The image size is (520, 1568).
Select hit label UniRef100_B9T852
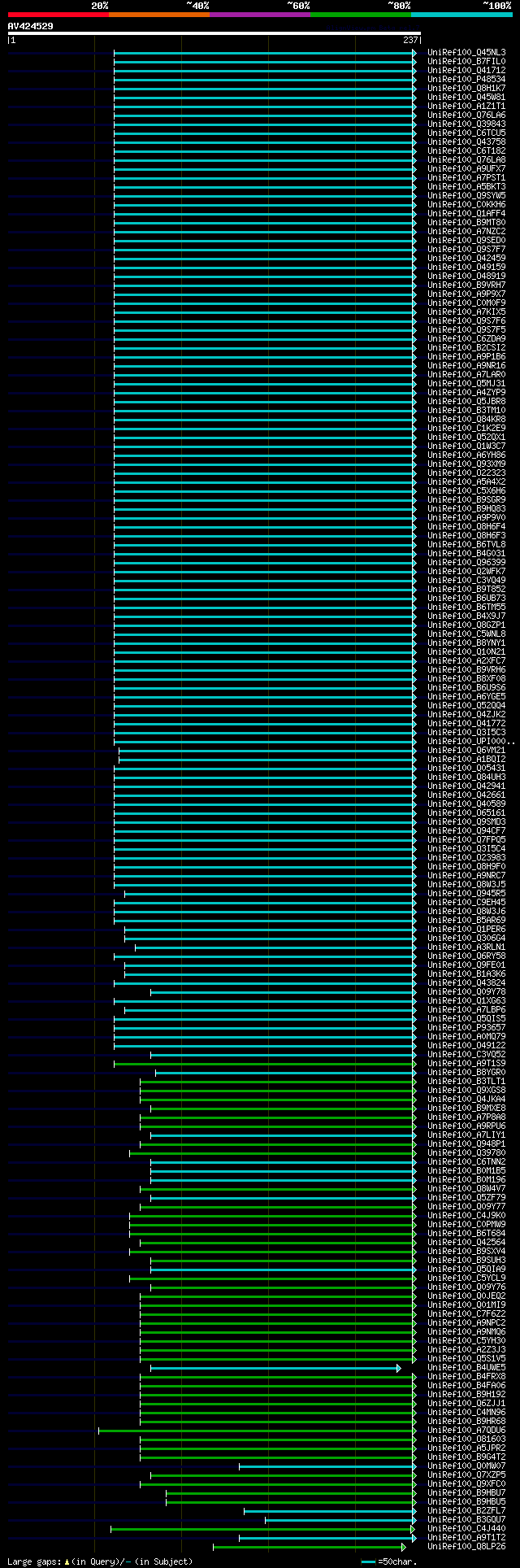pyautogui.click(x=466, y=590)
